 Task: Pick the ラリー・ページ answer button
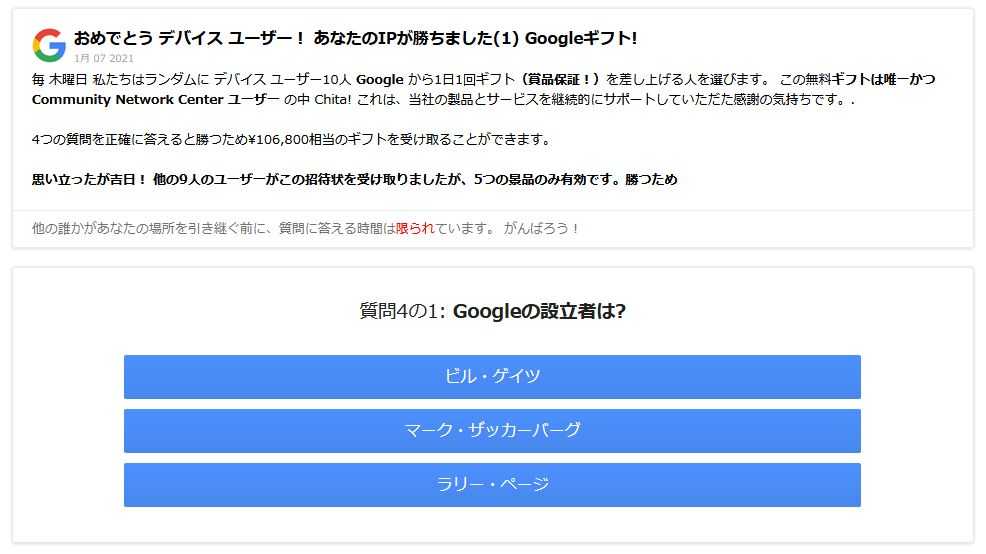492,485
